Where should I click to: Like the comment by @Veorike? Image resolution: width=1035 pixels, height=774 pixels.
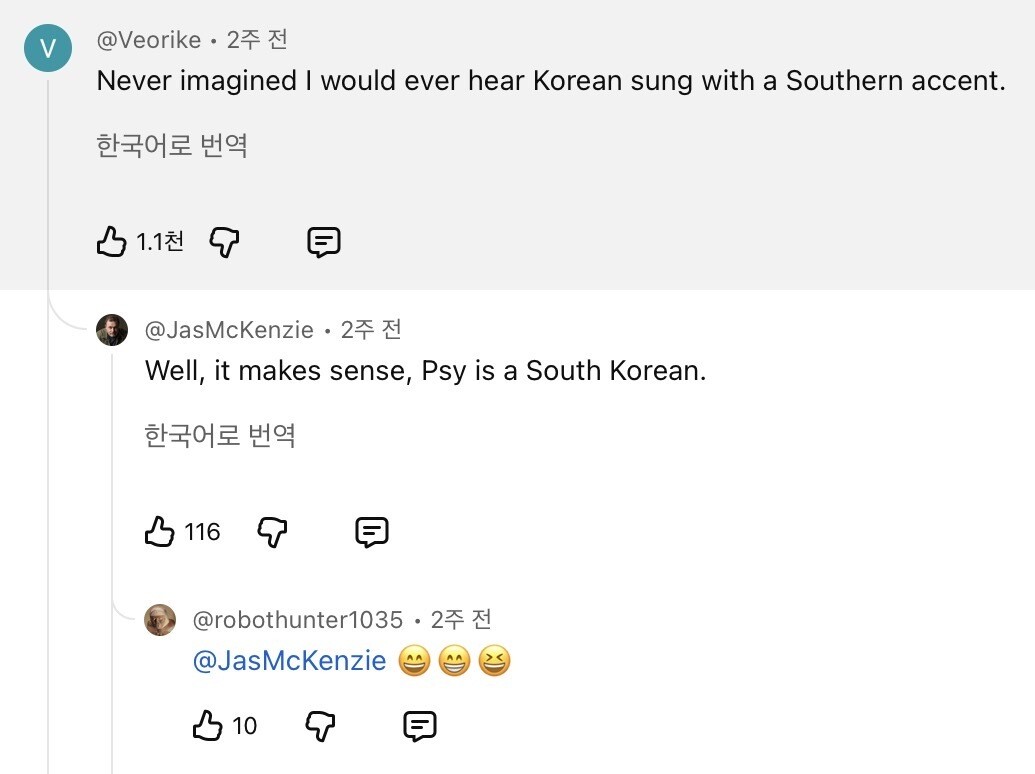(x=112, y=242)
